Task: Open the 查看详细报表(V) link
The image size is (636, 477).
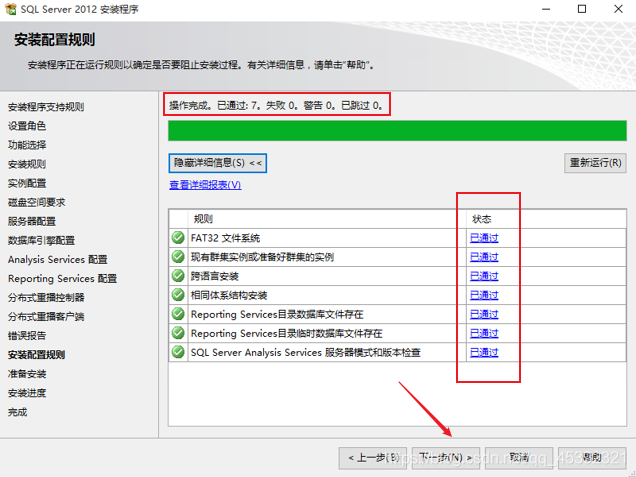Action: click(205, 185)
